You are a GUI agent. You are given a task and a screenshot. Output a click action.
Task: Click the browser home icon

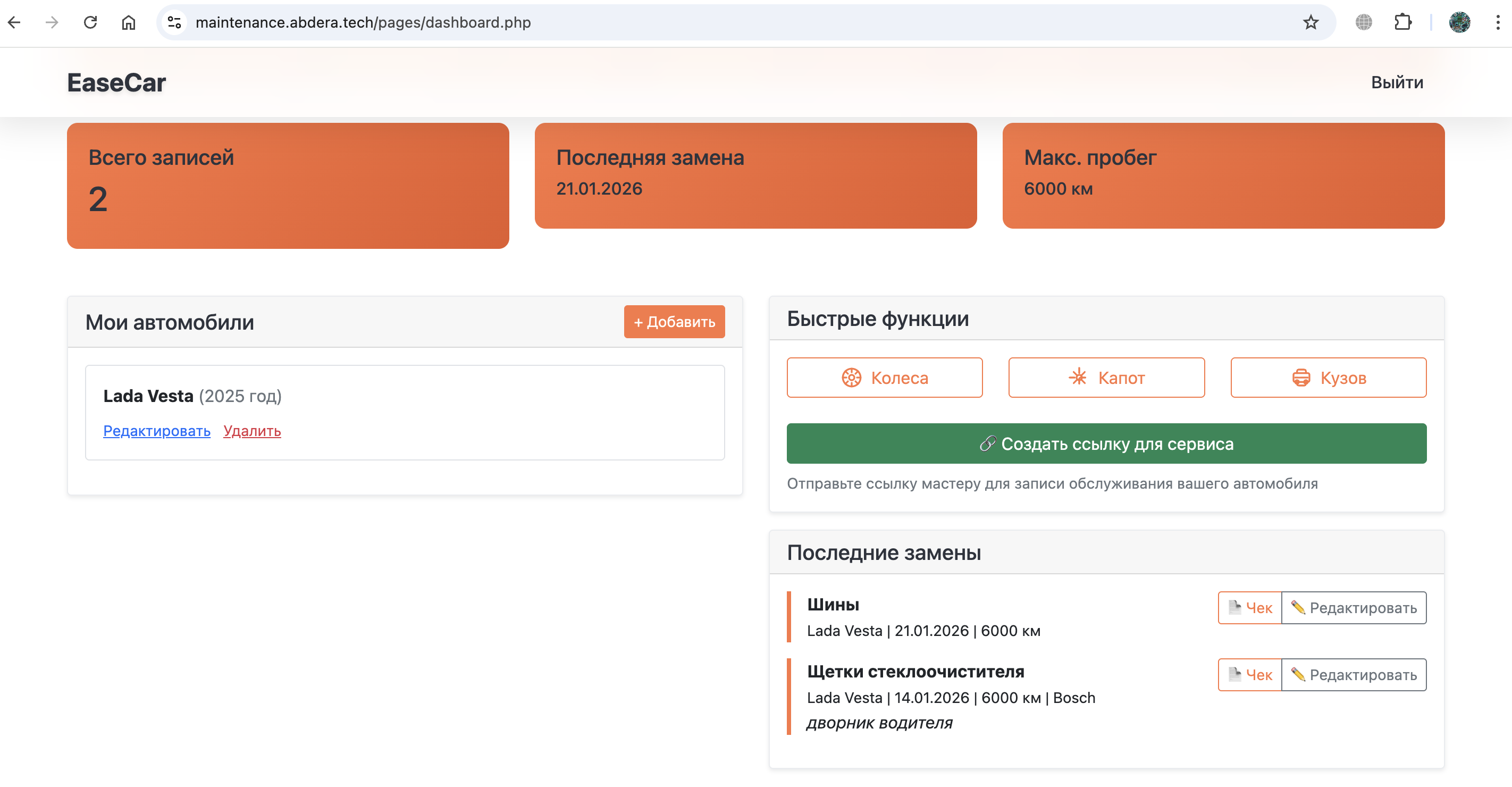click(129, 22)
